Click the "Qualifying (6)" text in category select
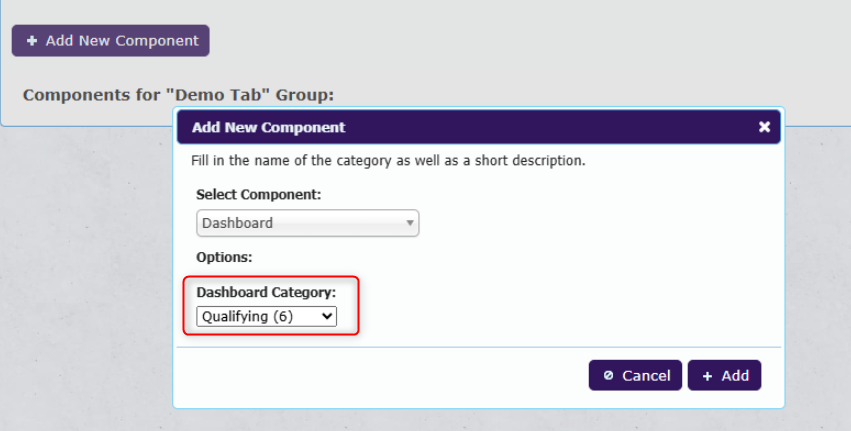 (247, 316)
